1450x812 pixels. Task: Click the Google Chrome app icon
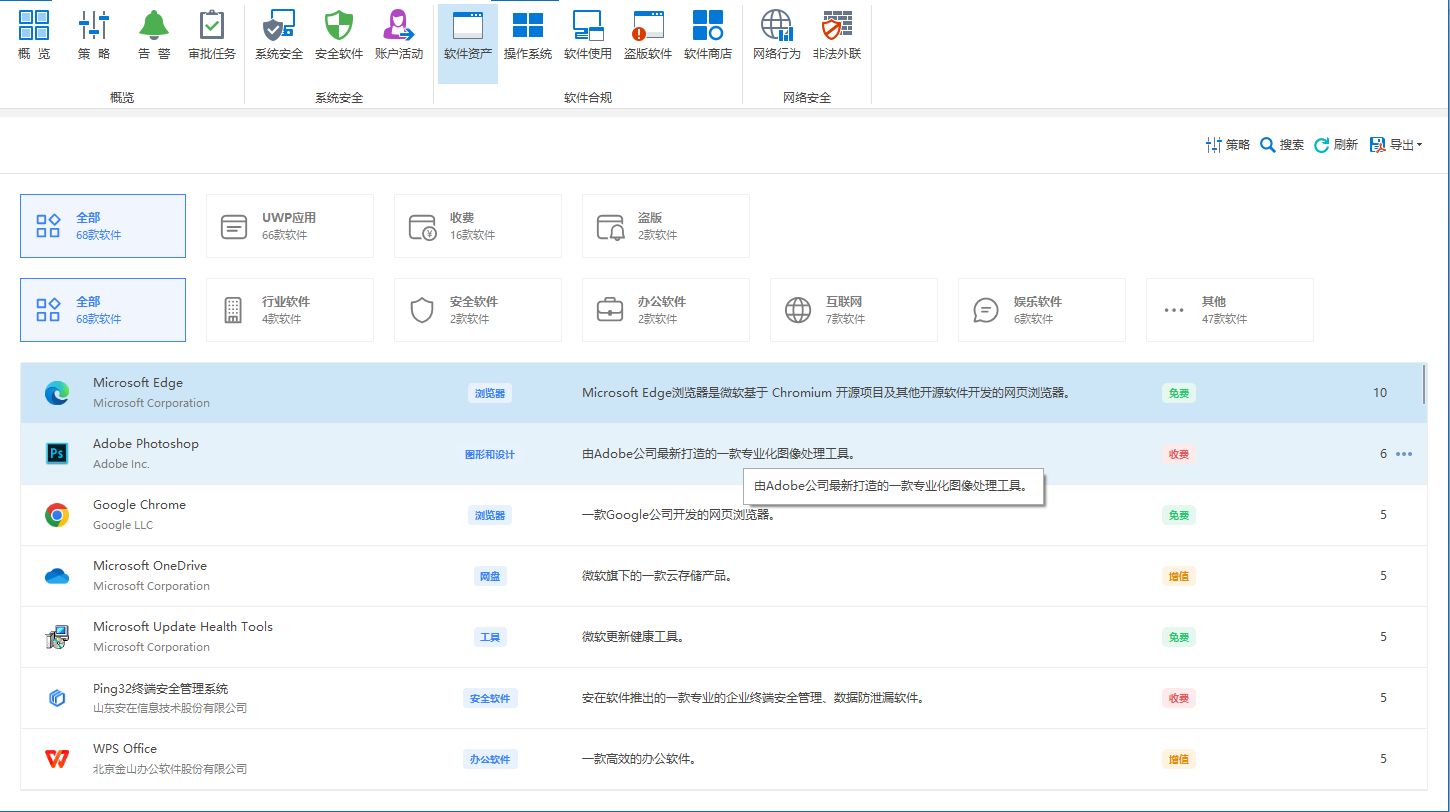(57, 515)
